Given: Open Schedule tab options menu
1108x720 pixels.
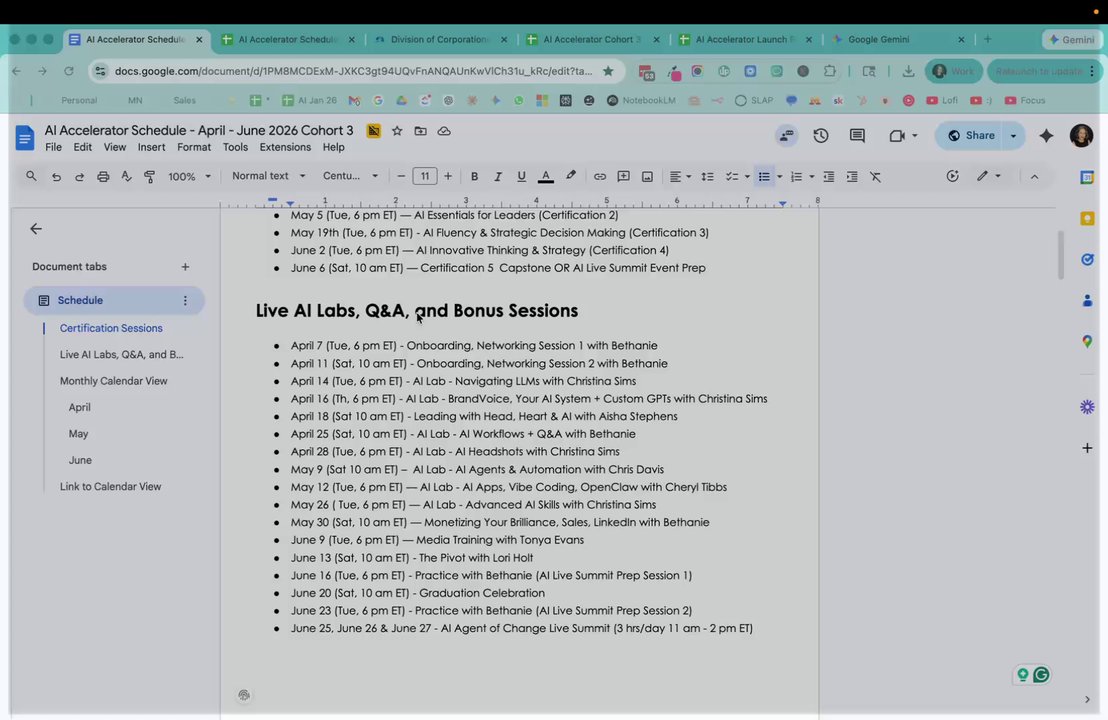Looking at the screenshot, I should click(x=185, y=300).
